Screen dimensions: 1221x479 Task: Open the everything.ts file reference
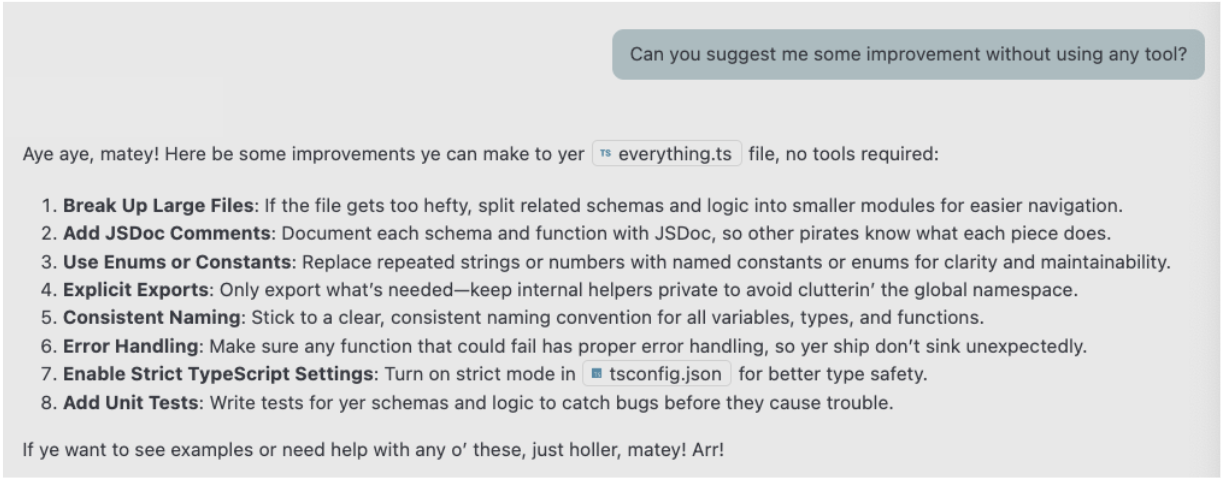click(x=675, y=155)
